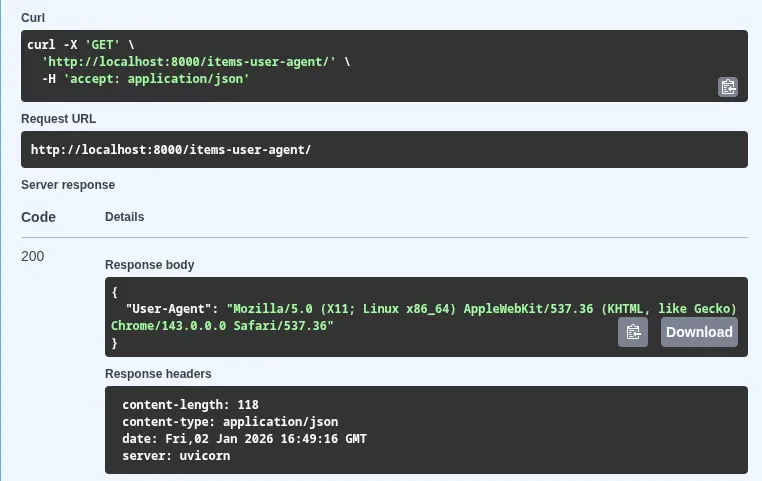Download the response body
Image resolution: width=762 pixels, height=481 pixels.
(699, 332)
